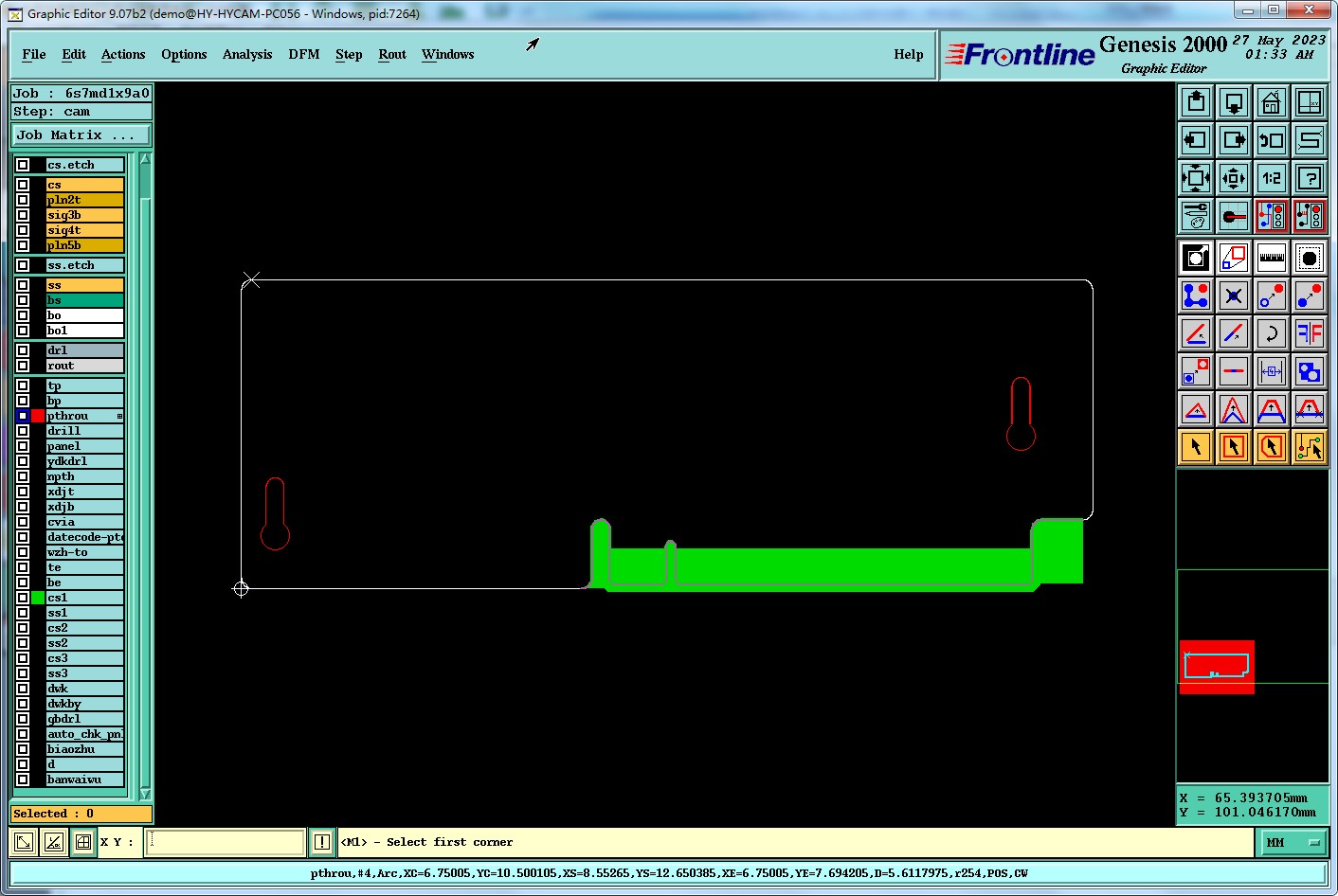Click the pan down icon
1338x896 pixels.
(x=1234, y=102)
